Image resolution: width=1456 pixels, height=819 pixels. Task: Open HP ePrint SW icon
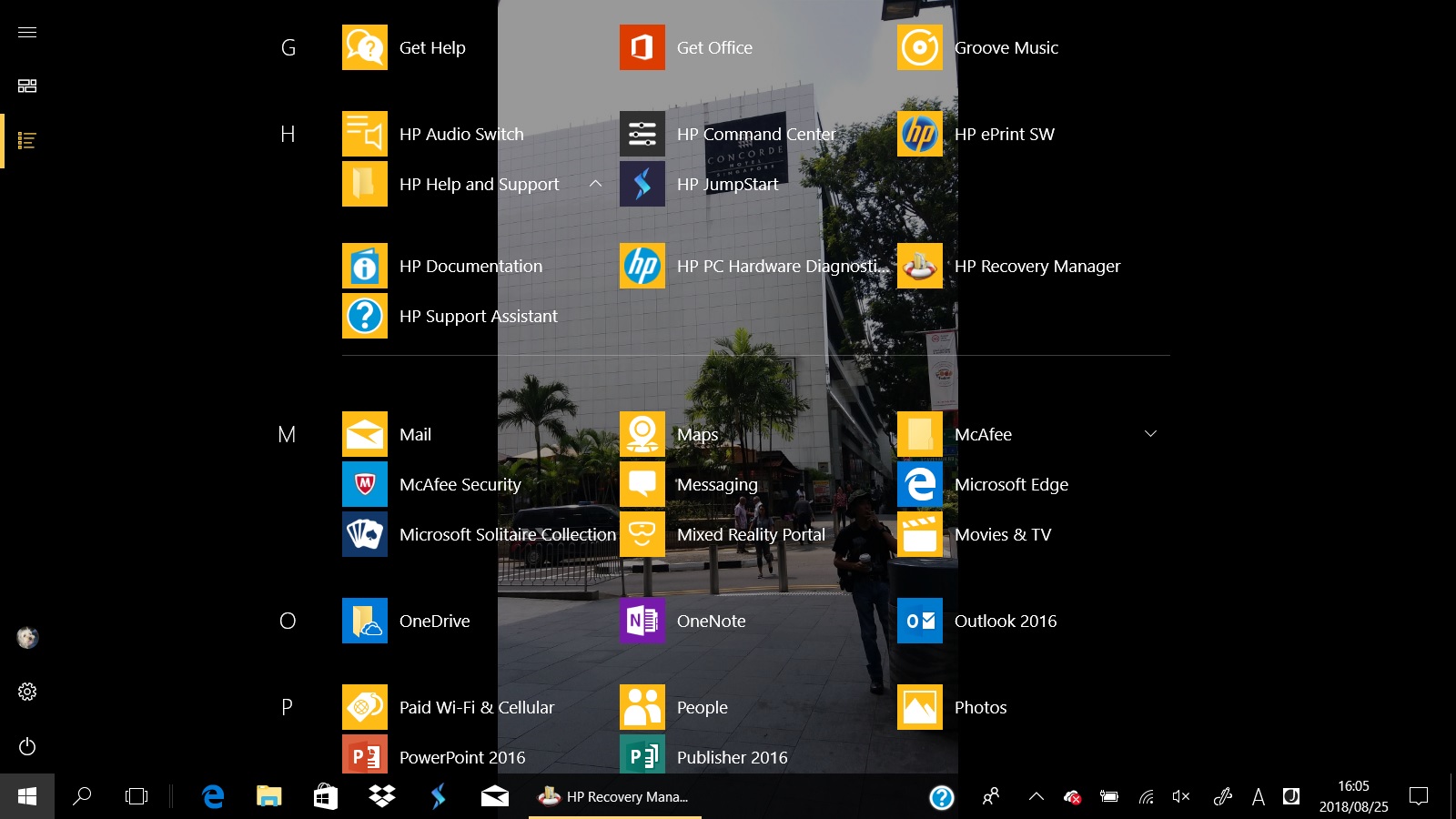(x=920, y=134)
